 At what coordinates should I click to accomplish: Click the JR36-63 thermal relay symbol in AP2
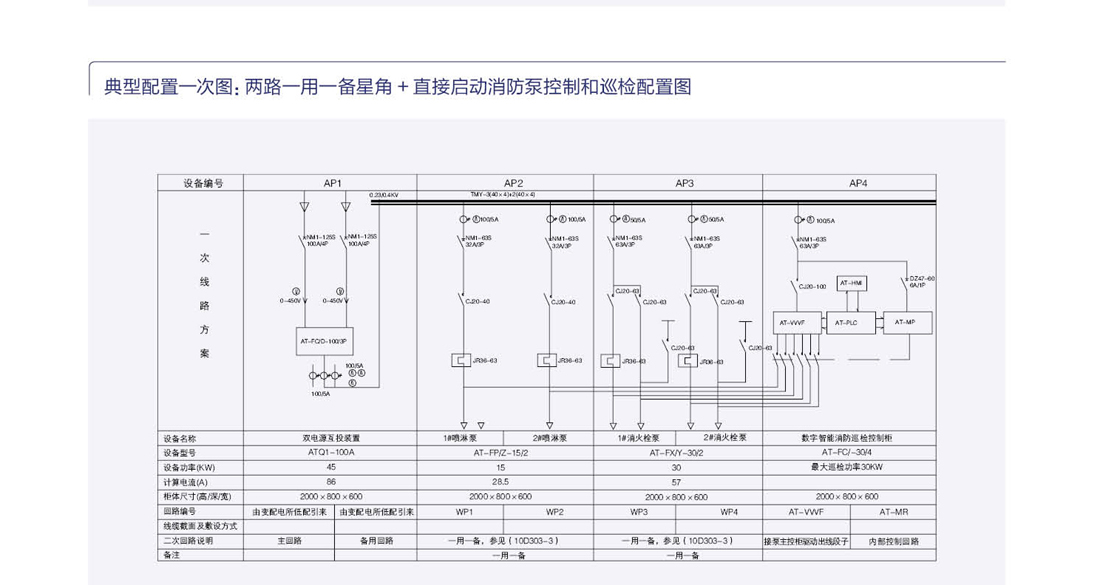[462, 358]
